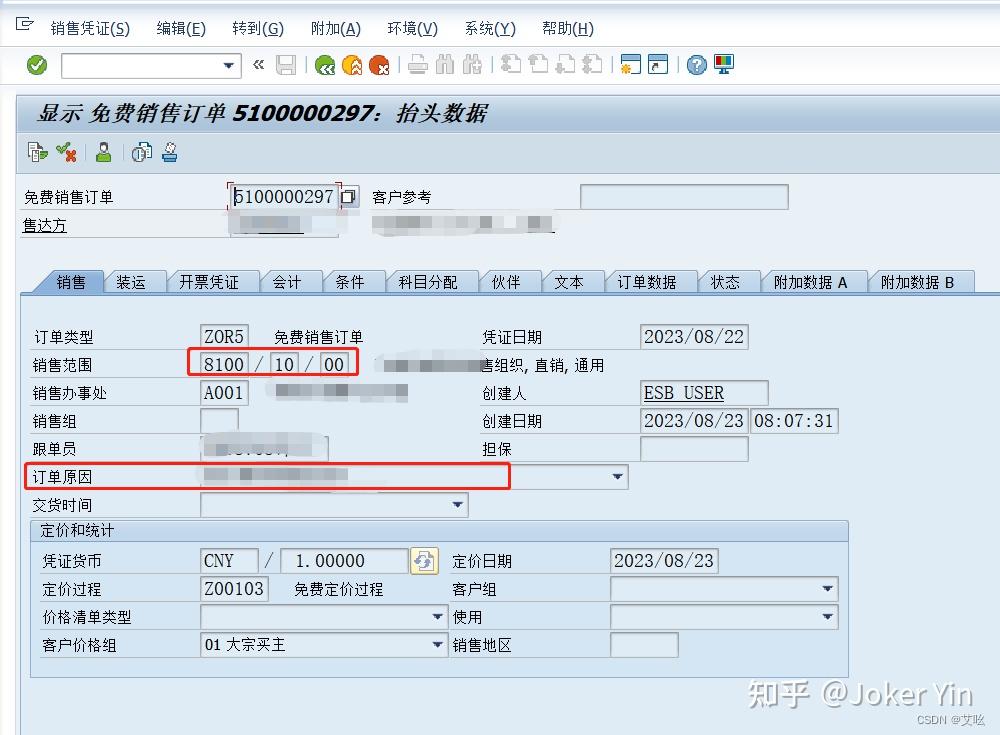Click the Print icon in the standard toolbar
This screenshot has width=1000, height=735.
pos(417,64)
